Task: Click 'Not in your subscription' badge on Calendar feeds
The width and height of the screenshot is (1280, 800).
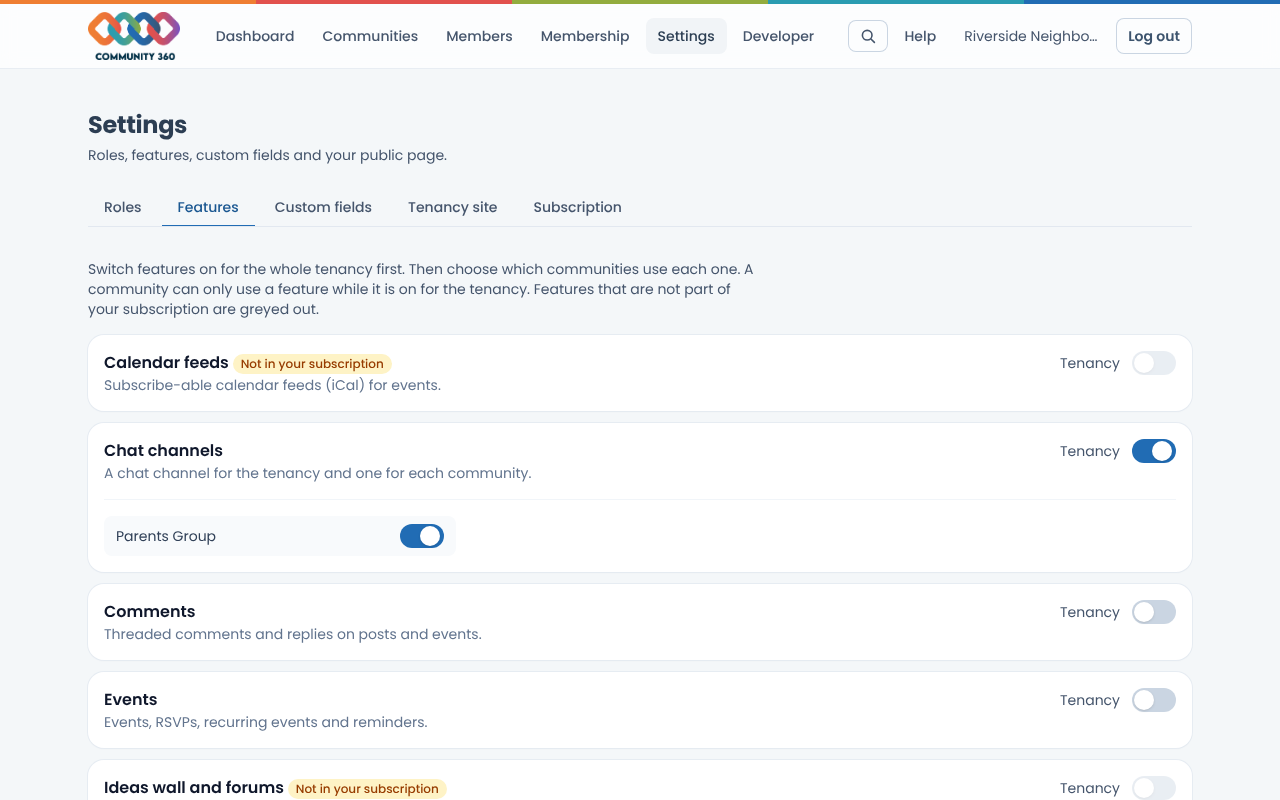Action: (x=312, y=364)
